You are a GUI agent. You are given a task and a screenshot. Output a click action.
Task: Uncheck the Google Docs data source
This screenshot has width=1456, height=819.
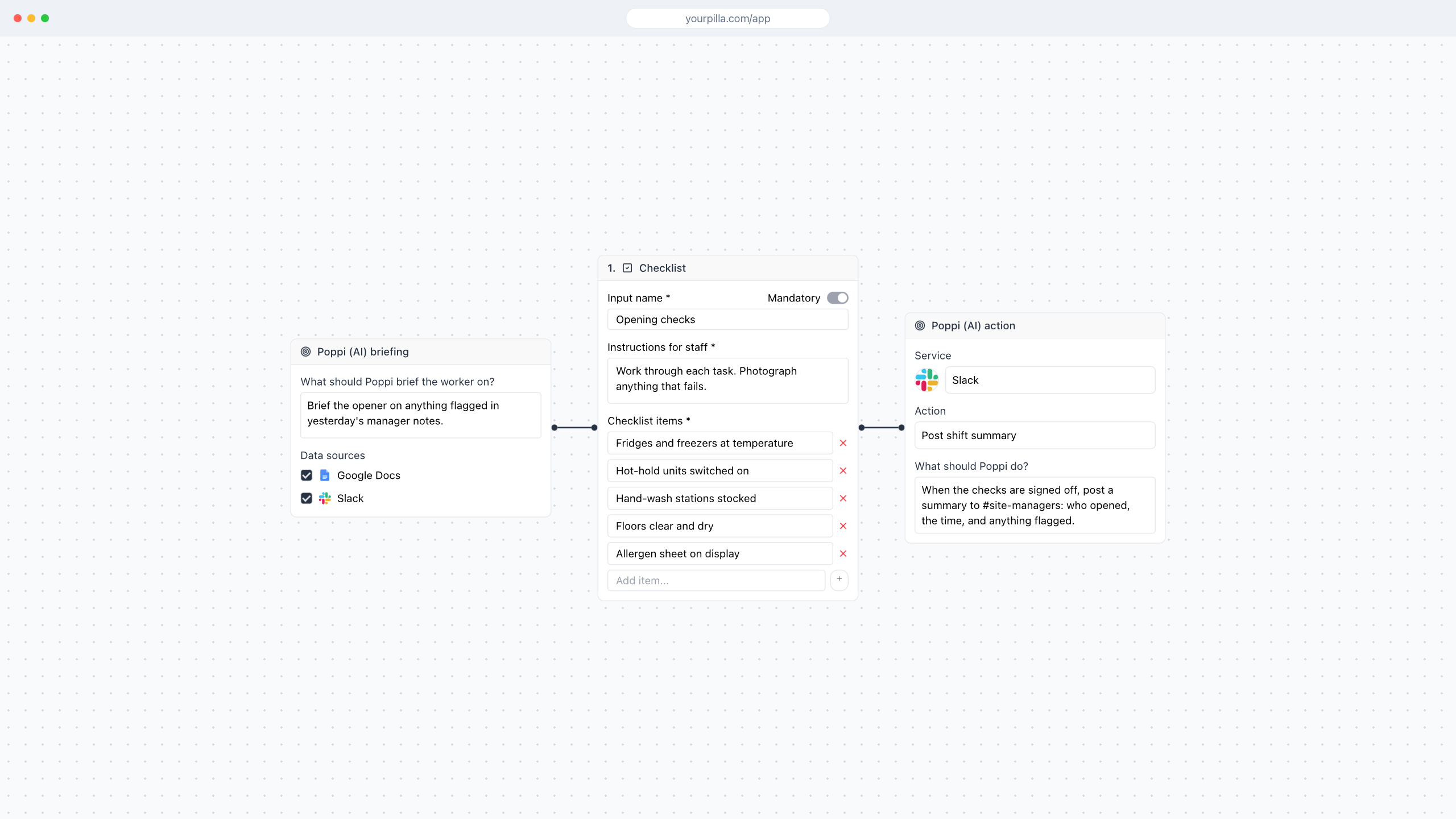tap(306, 475)
